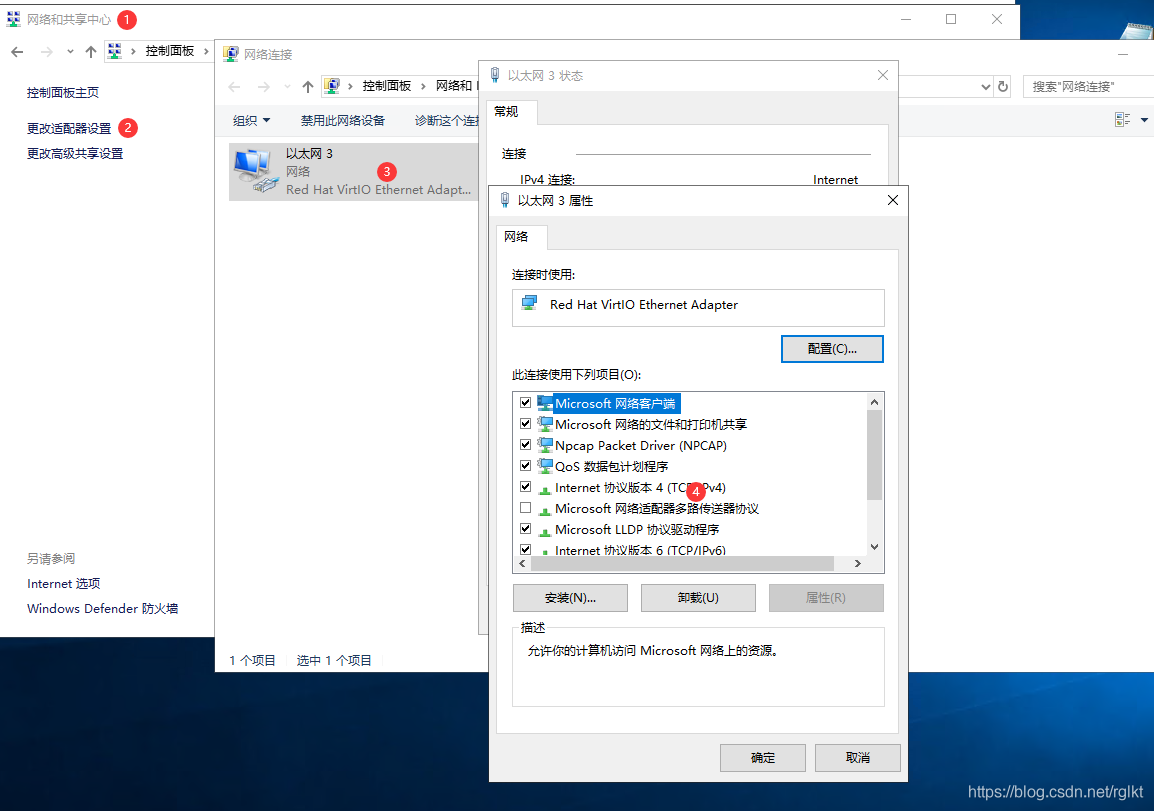Viewport: 1154px width, 811px height.
Task: Click the 配置(C)... button
Action: [832, 349]
